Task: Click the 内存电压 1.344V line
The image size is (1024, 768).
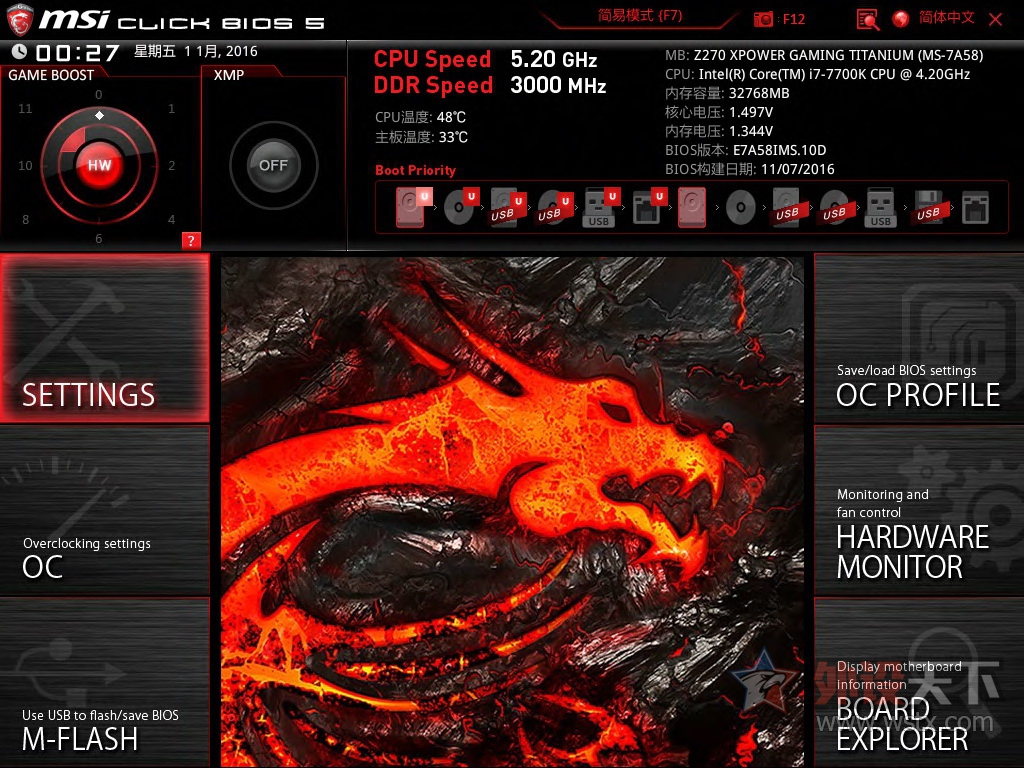Action: [719, 131]
